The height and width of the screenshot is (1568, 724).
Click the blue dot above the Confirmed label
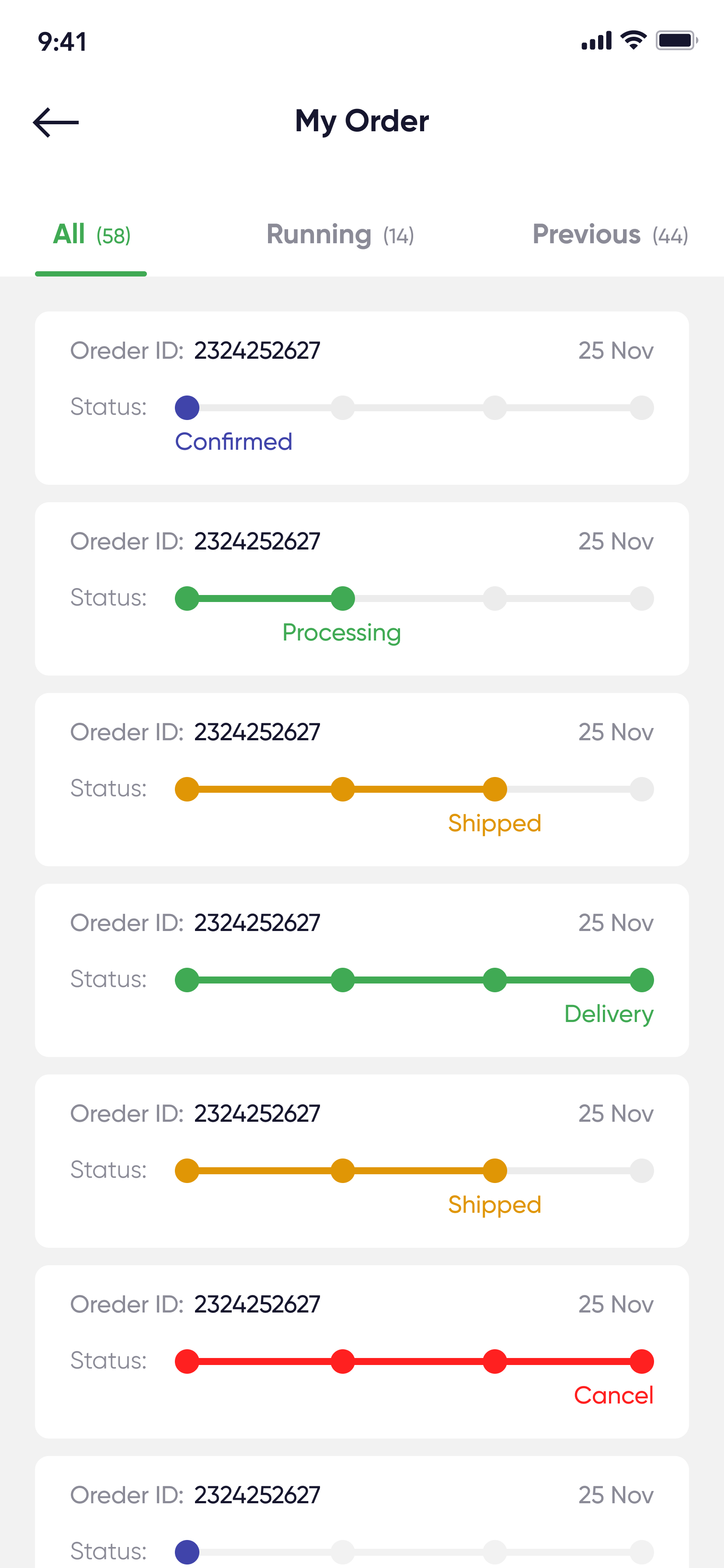[188, 408]
